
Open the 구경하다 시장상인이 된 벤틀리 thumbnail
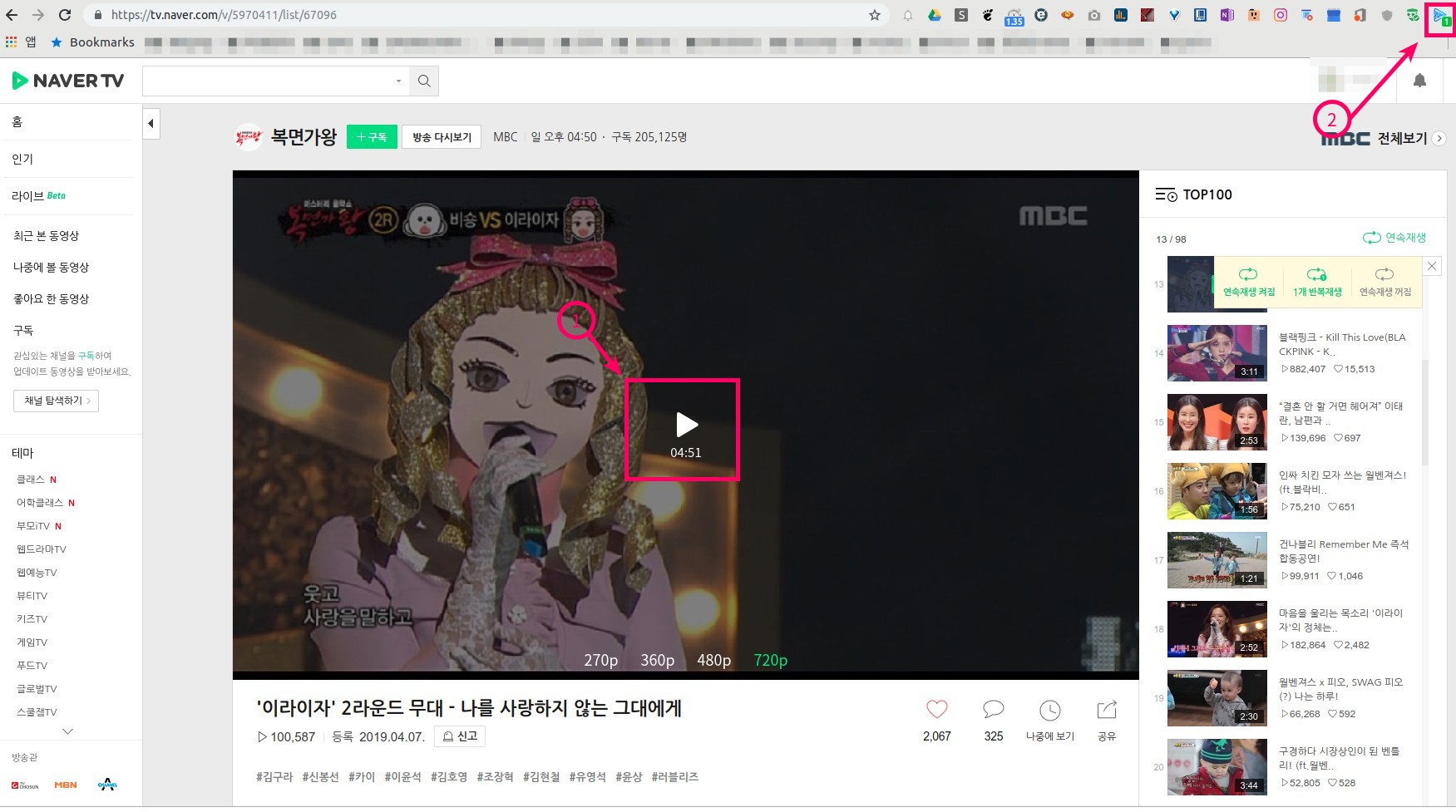[x=1217, y=766]
